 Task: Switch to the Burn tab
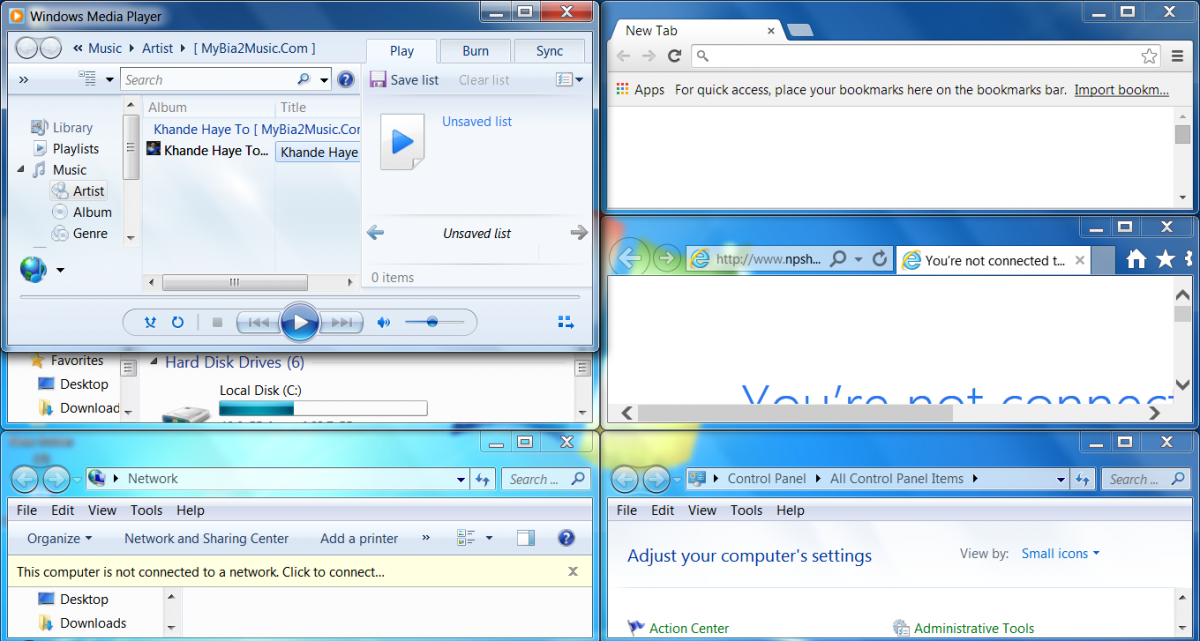476,51
